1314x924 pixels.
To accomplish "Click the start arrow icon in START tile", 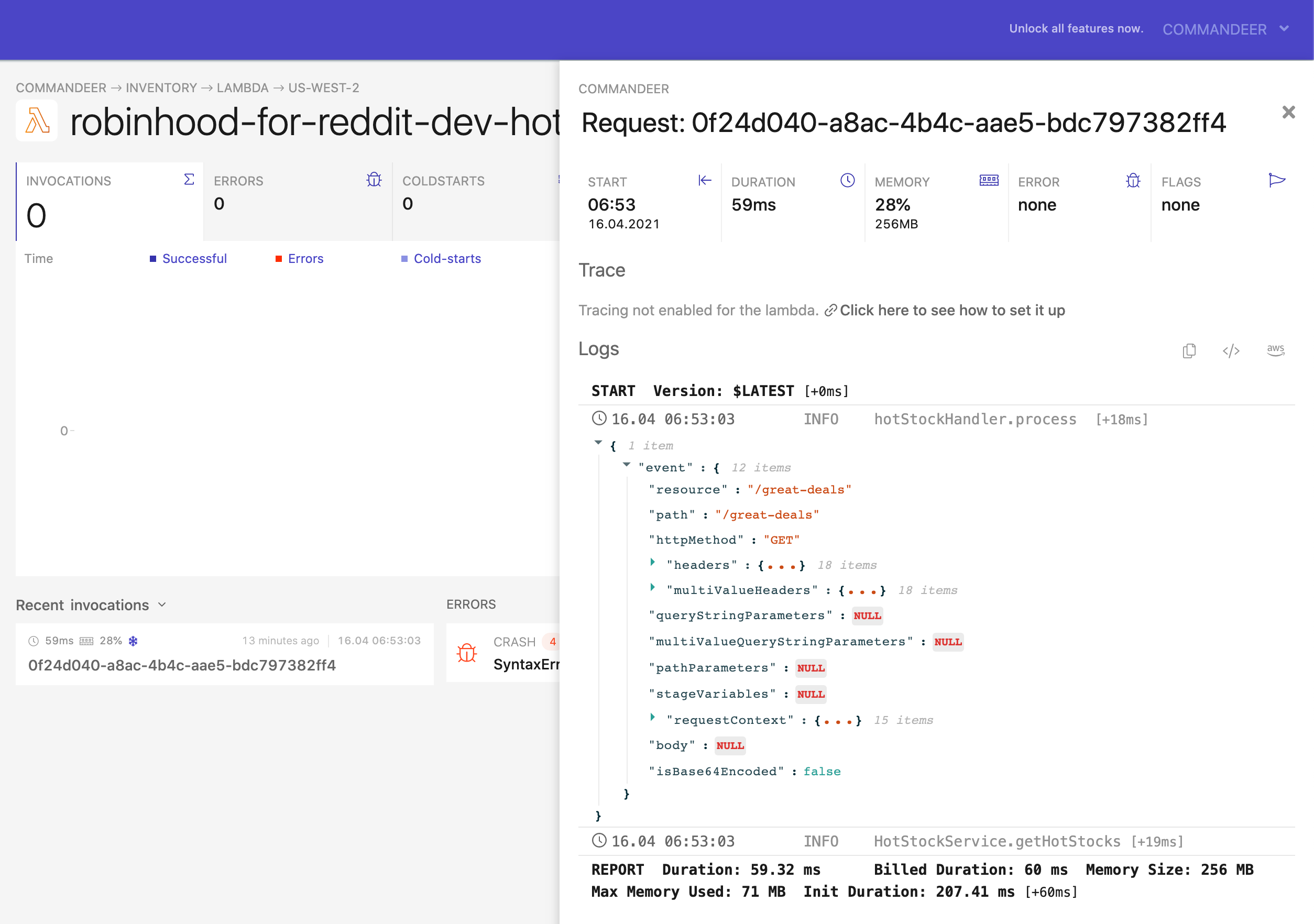I will click(705, 181).
